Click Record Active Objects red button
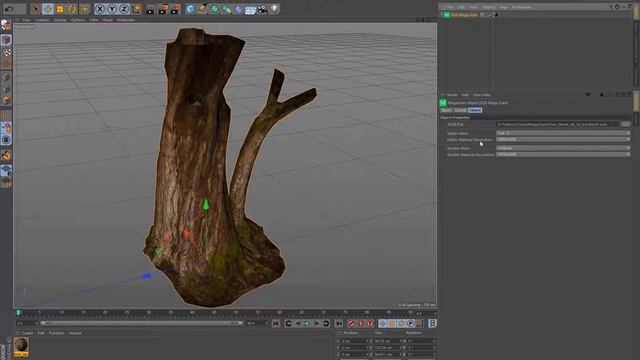The height and width of the screenshot is (360, 640). (x=351, y=323)
